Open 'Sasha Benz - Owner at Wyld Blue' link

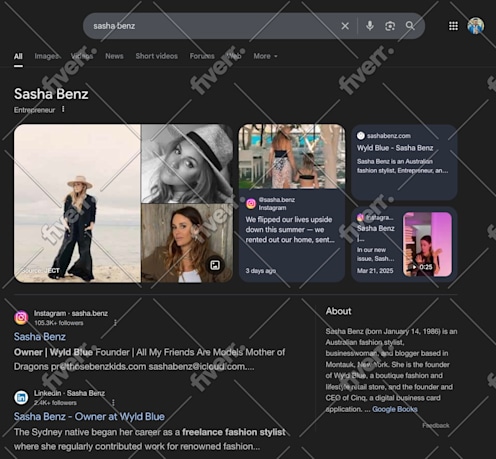pyautogui.click(x=89, y=417)
